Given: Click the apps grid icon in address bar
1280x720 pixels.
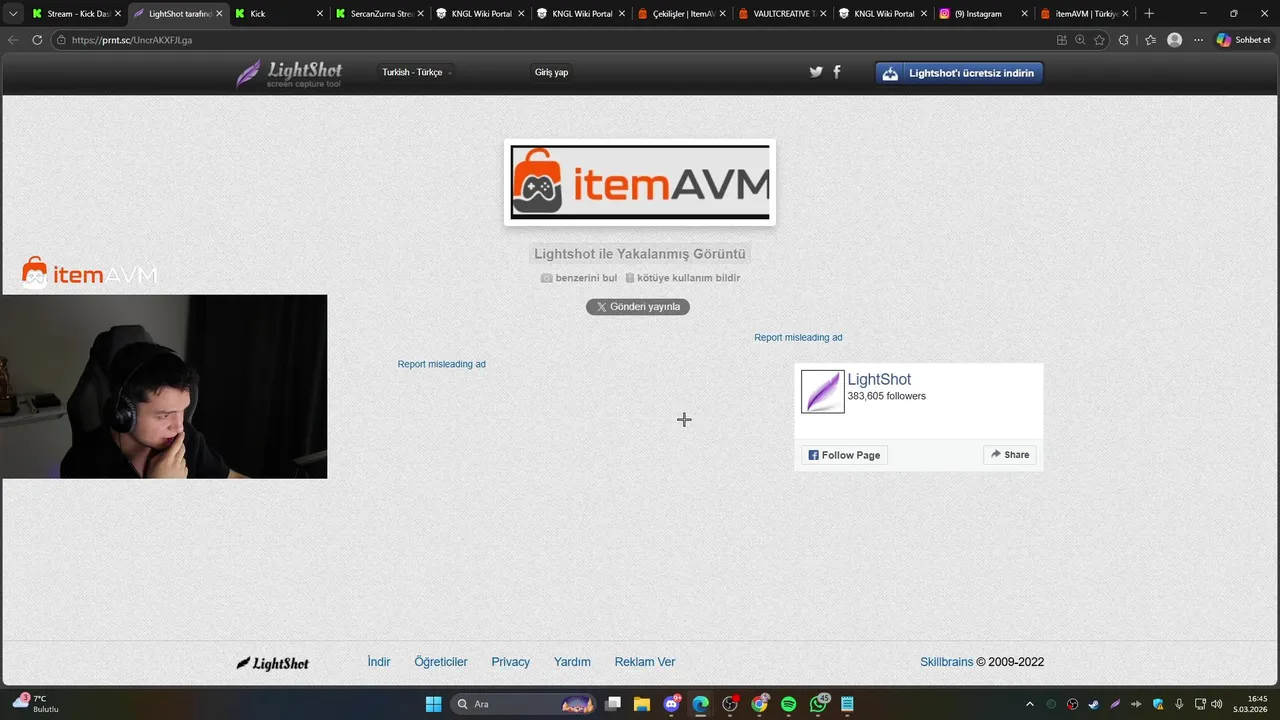Looking at the screenshot, I should (1062, 40).
